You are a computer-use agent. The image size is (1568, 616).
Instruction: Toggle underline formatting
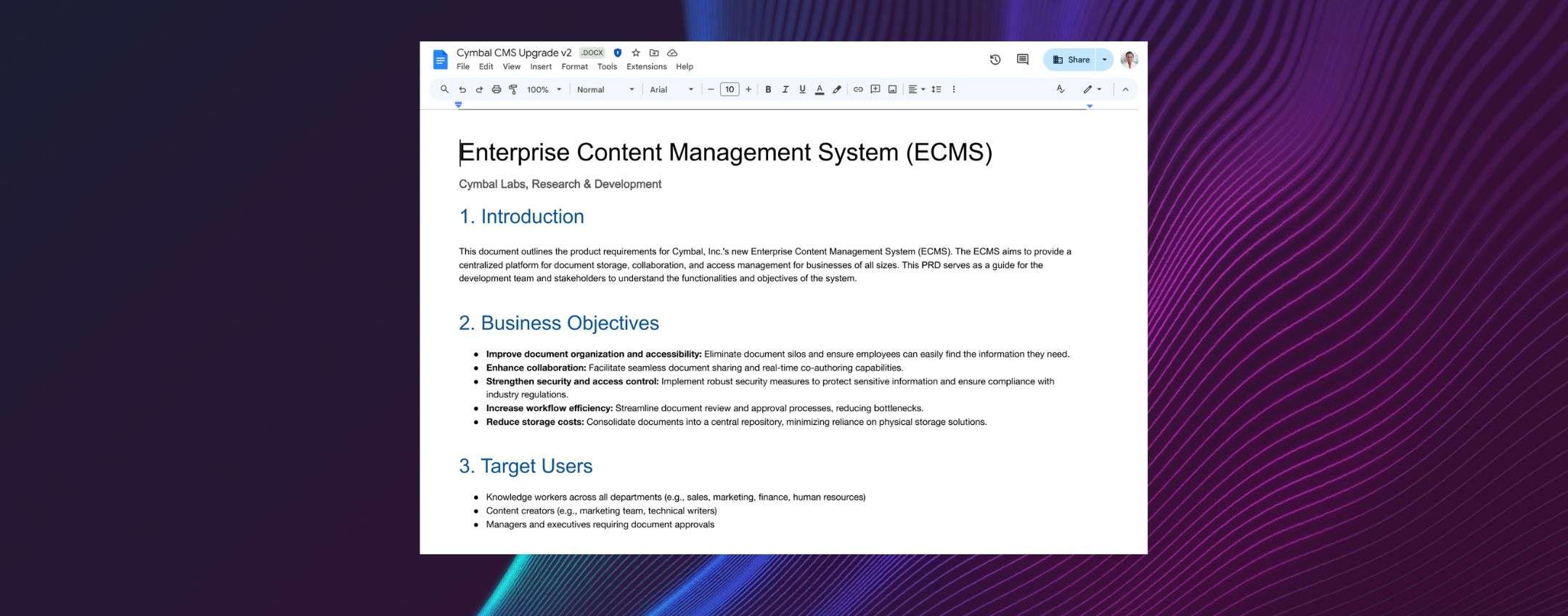coord(802,89)
